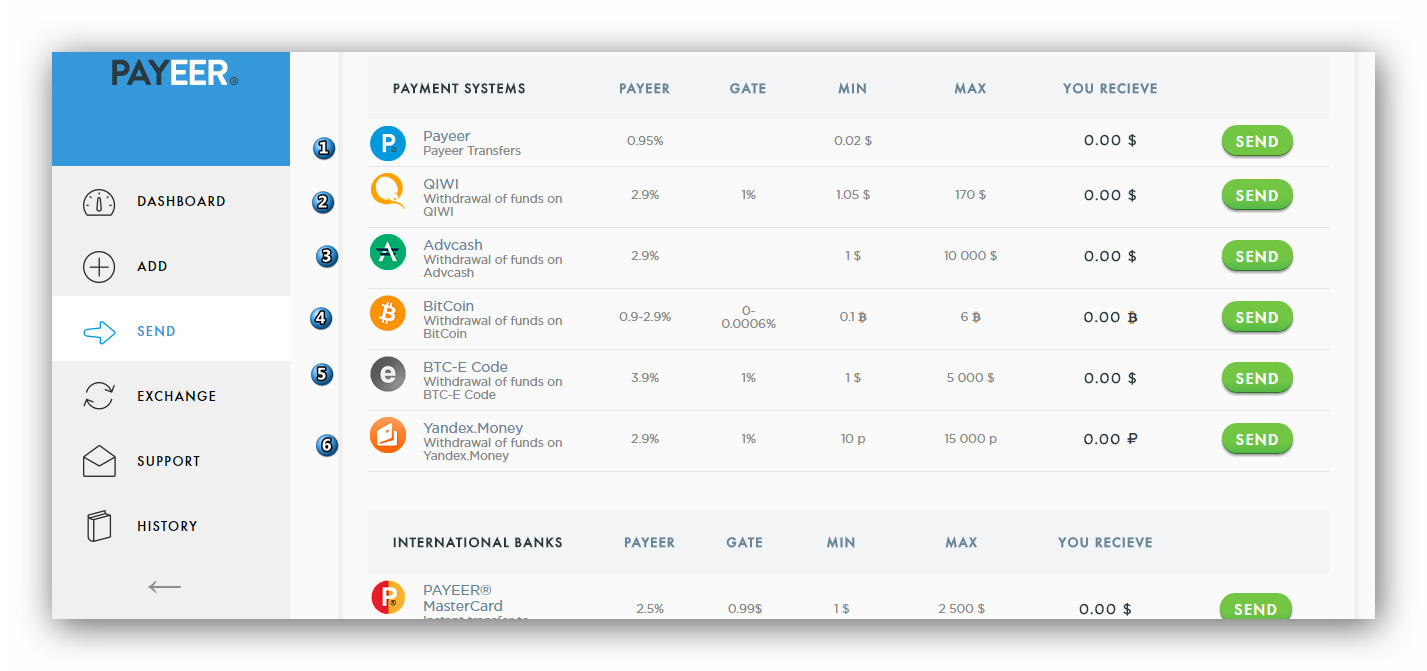Click BitCoin fee 0.9-2.9% value

[x=645, y=317]
